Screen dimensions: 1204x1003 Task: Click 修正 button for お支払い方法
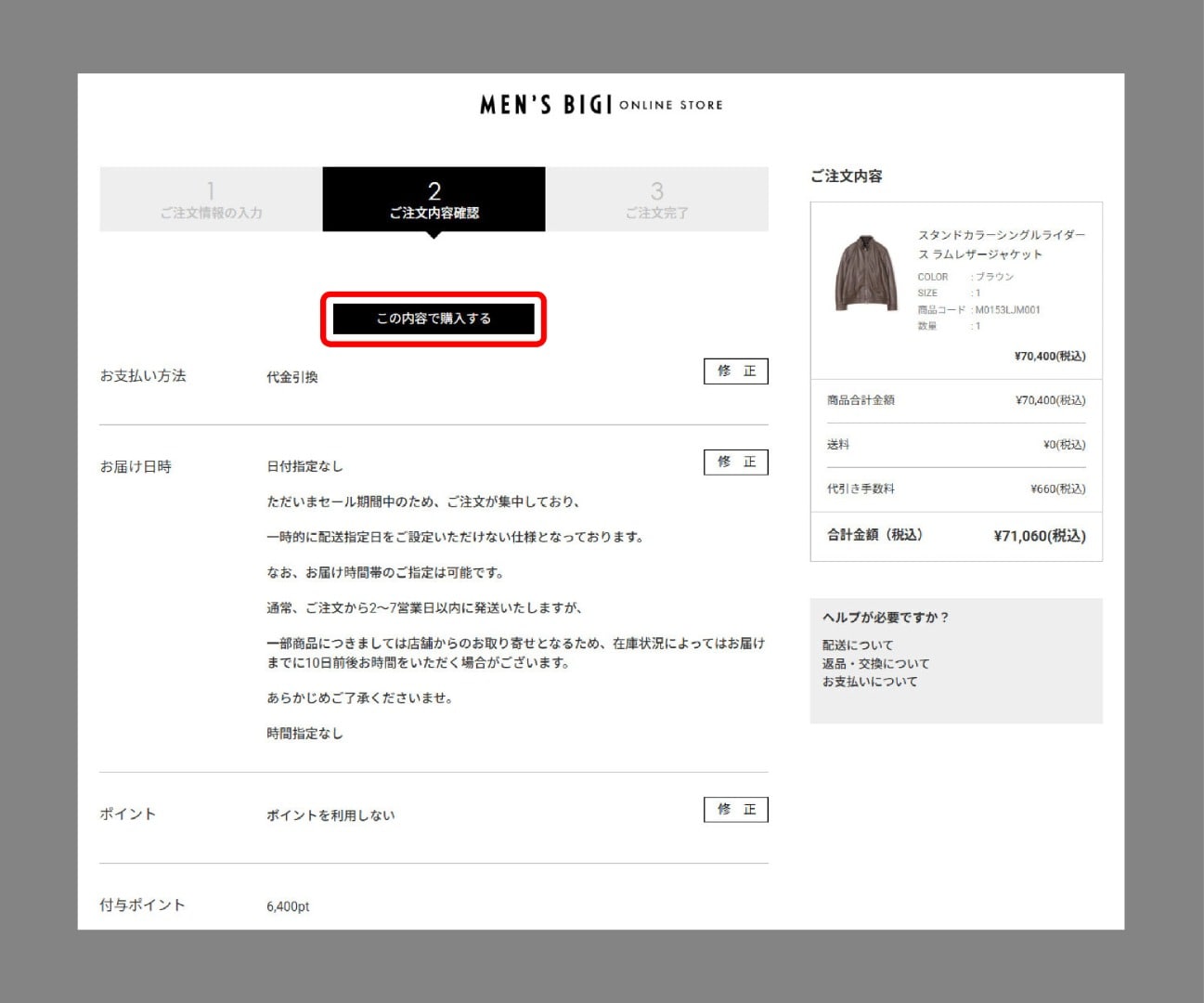coord(735,371)
